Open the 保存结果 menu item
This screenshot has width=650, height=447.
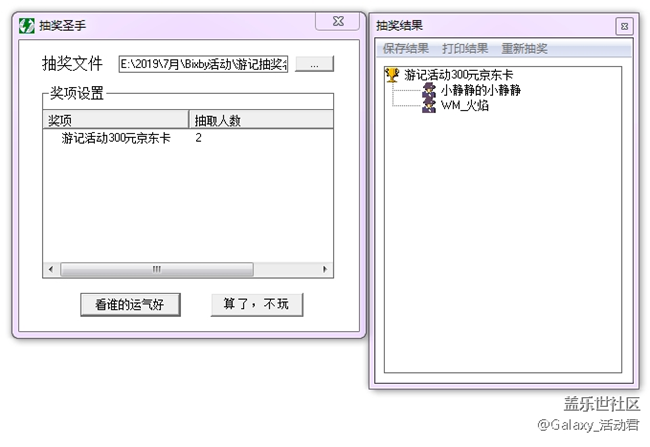click(406, 49)
